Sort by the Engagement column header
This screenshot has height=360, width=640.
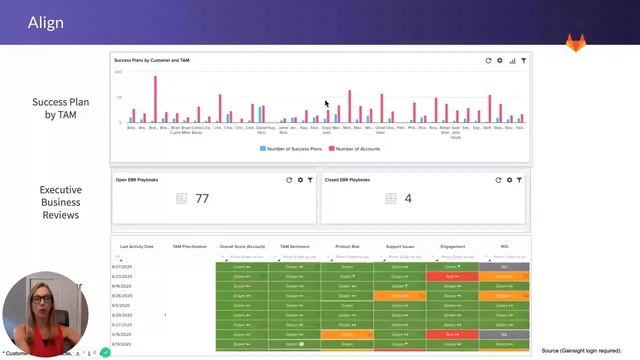pyautogui.click(x=453, y=247)
